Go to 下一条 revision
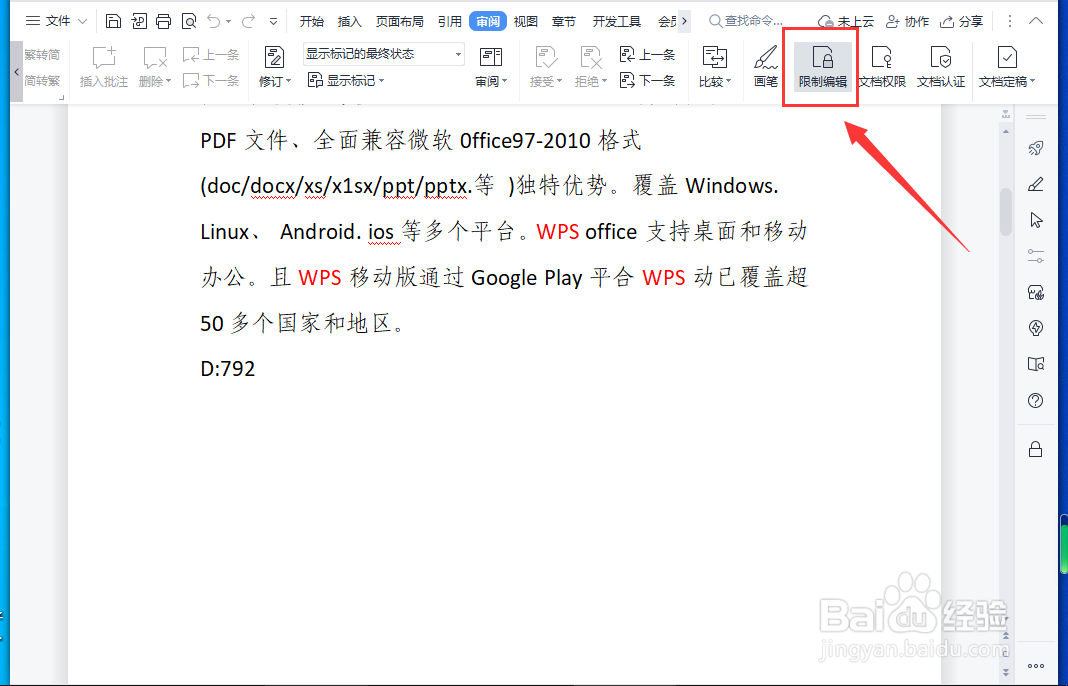 tap(648, 80)
